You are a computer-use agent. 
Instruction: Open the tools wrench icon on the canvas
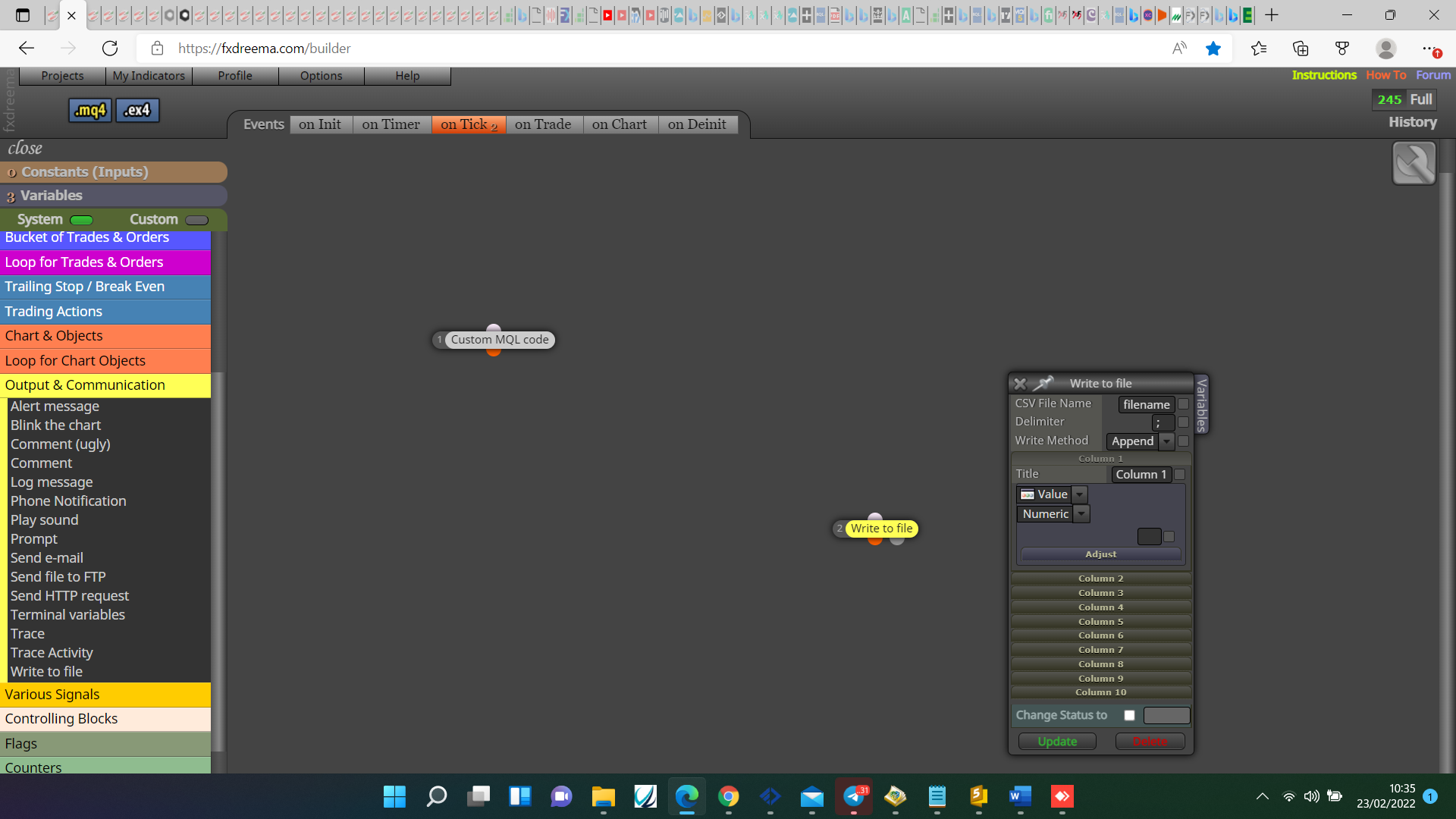click(x=1414, y=163)
